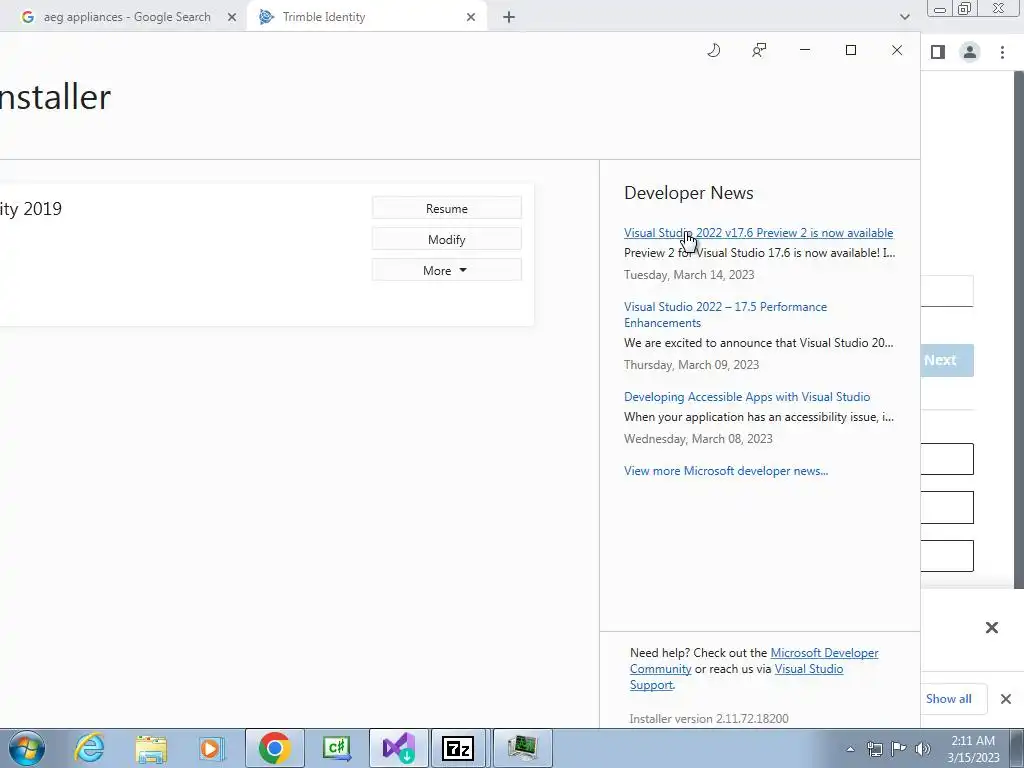Restore down the Chrome window
Viewport: 1024px width, 768px height.
(x=965, y=8)
